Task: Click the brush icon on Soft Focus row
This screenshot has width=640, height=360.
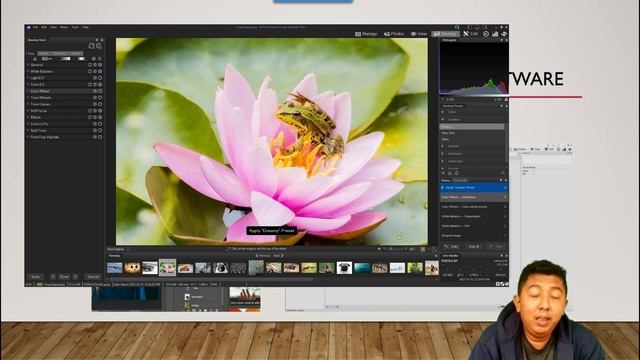Action: click(x=90, y=111)
